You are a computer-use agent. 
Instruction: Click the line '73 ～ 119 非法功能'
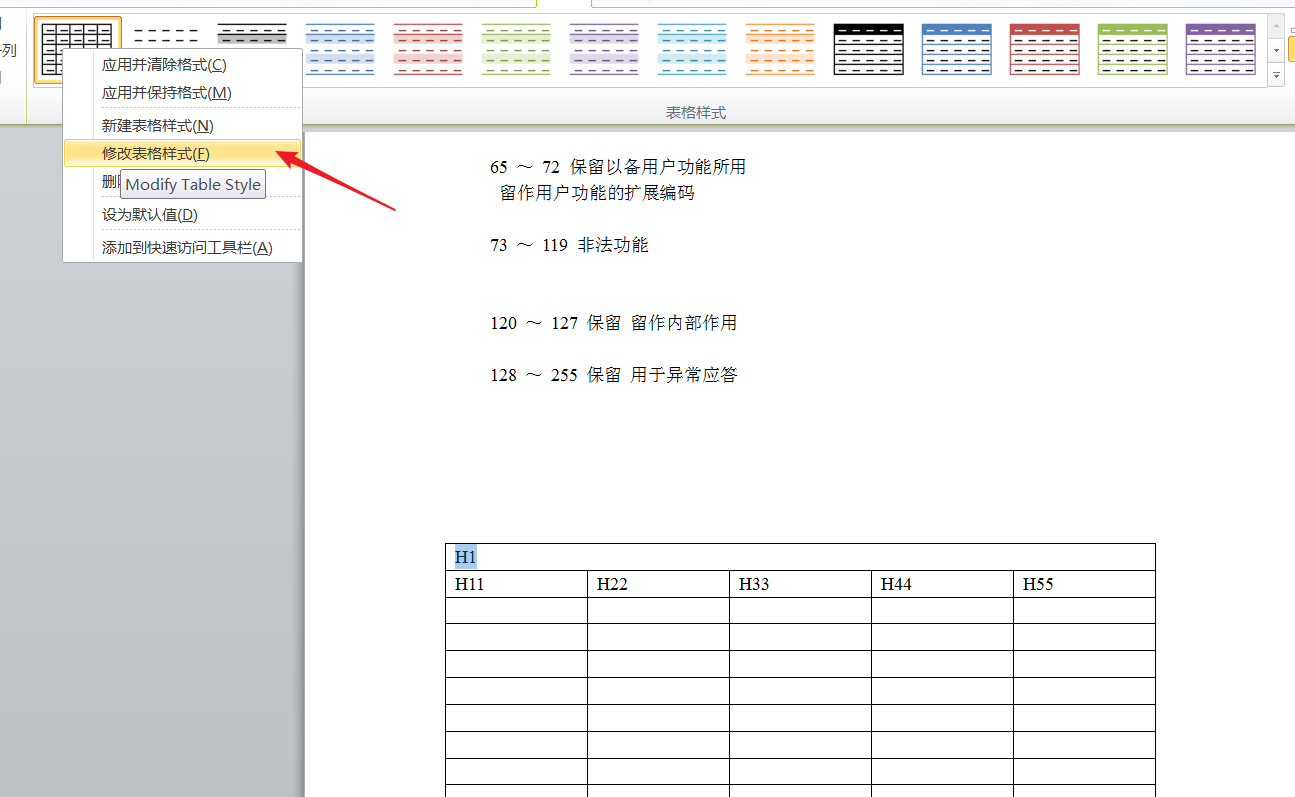[x=569, y=245]
